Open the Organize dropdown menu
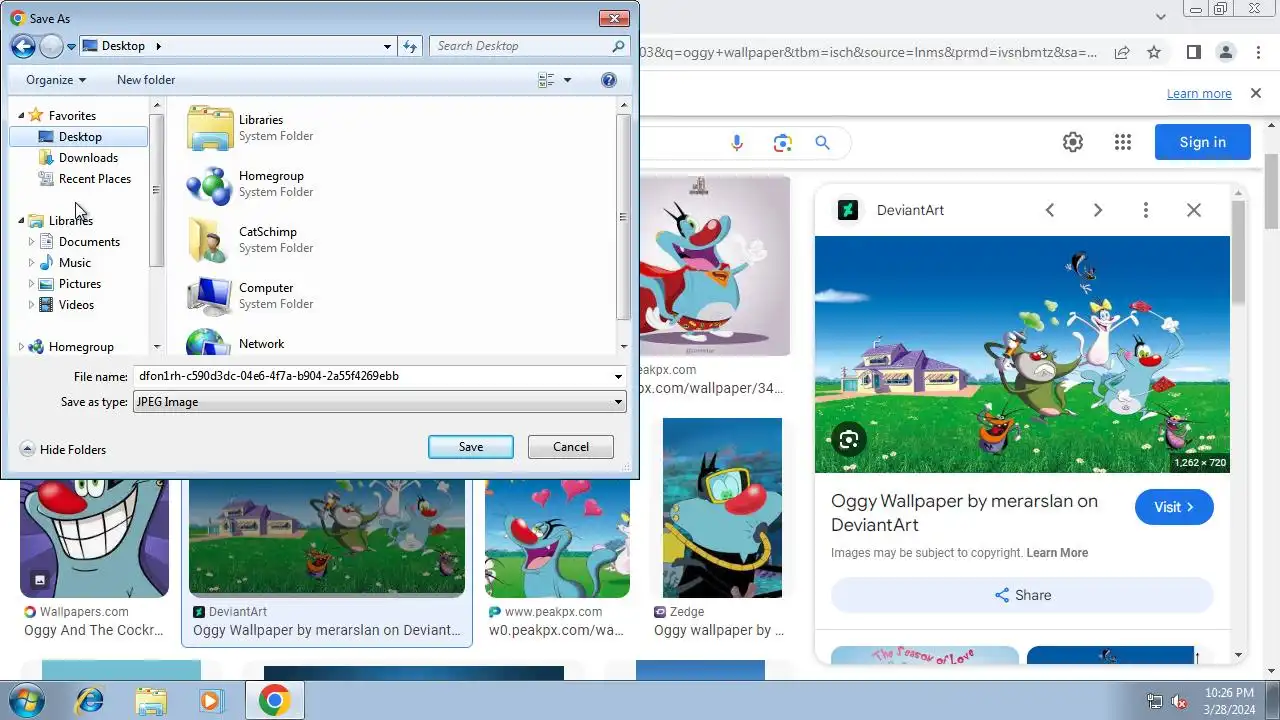The height and width of the screenshot is (720, 1280). point(56,80)
